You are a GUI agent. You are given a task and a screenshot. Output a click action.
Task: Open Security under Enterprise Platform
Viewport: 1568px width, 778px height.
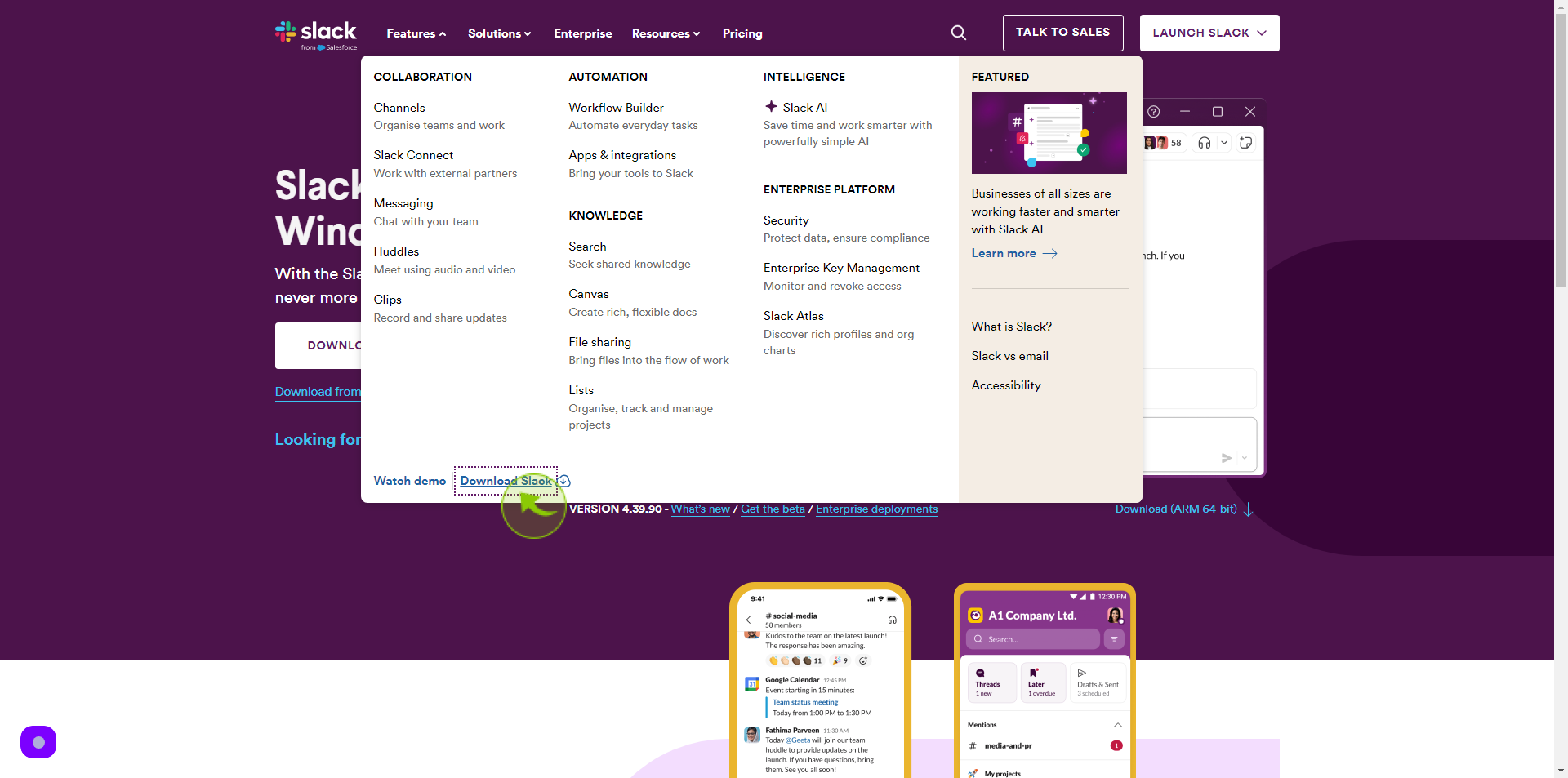pyautogui.click(x=786, y=220)
